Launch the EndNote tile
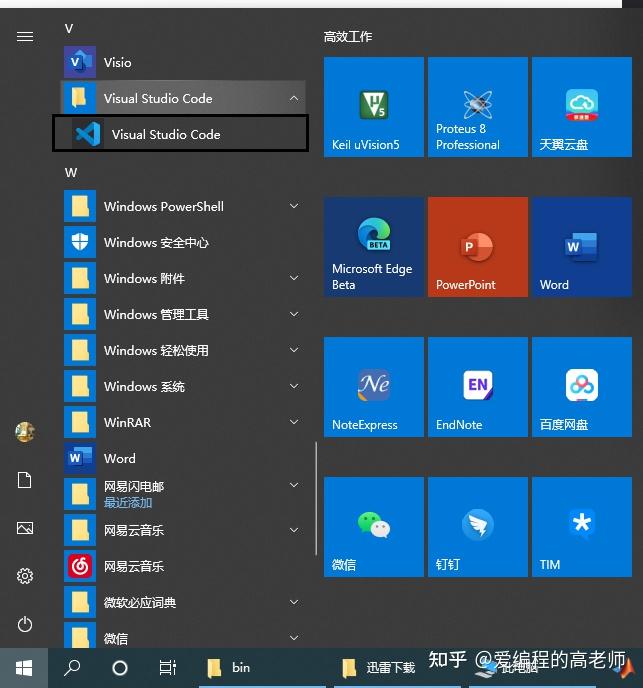The image size is (643, 688). click(x=478, y=387)
